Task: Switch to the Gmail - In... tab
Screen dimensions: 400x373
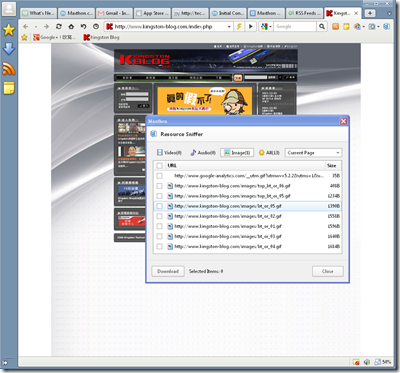Action: coord(114,13)
